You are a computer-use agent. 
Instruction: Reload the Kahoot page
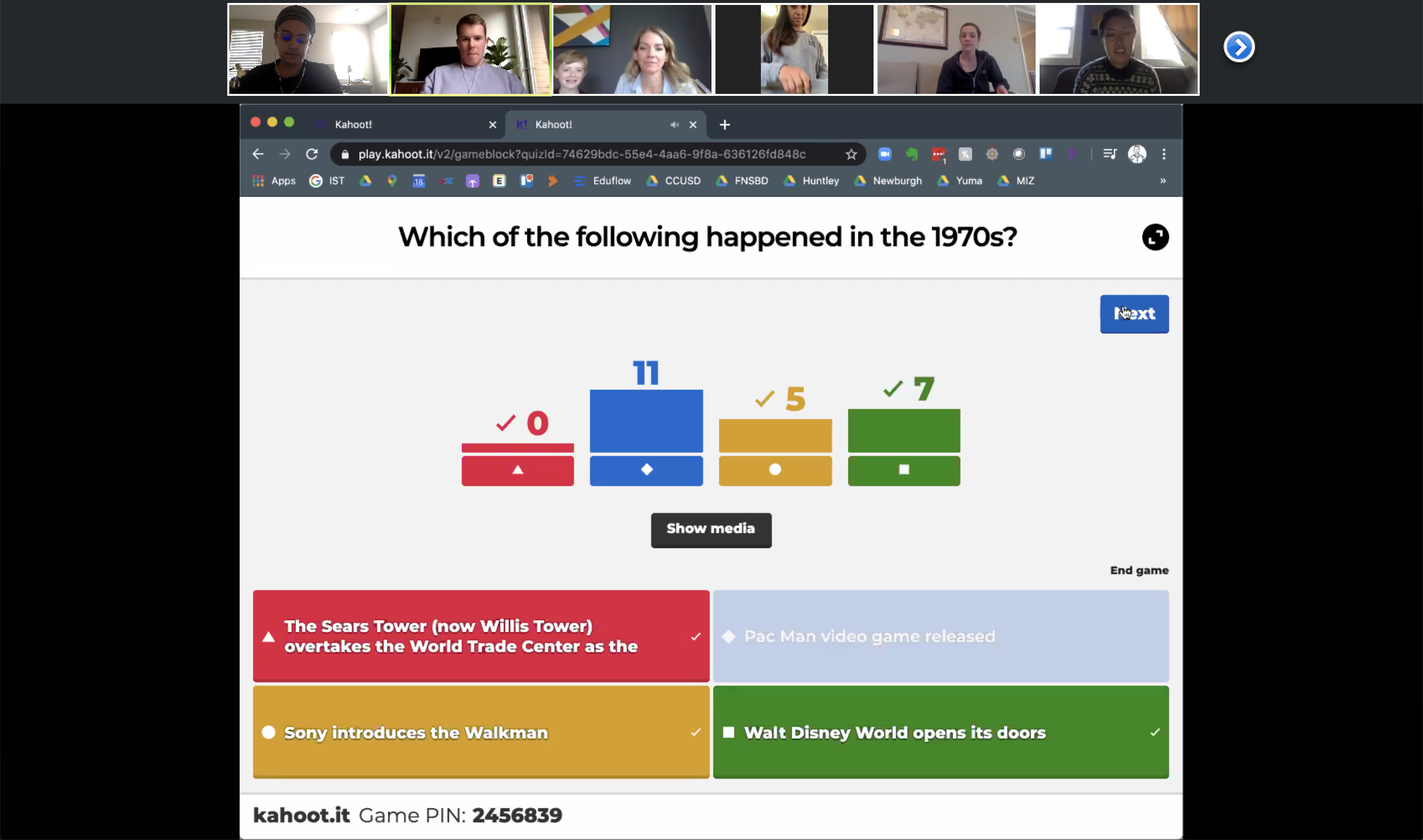pos(312,154)
